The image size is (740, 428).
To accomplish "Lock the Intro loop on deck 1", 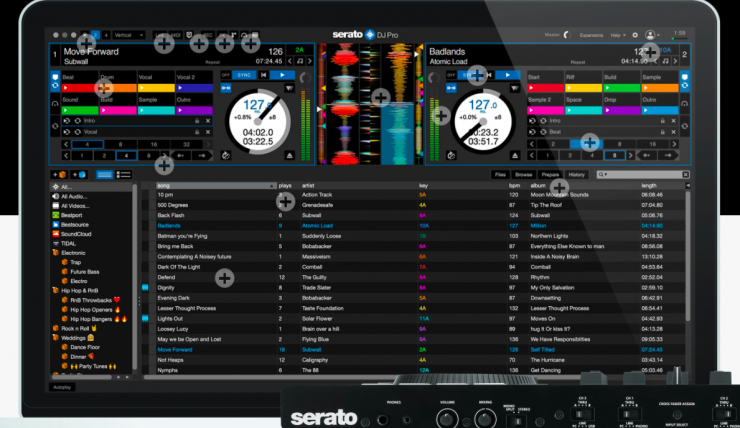I will point(197,121).
